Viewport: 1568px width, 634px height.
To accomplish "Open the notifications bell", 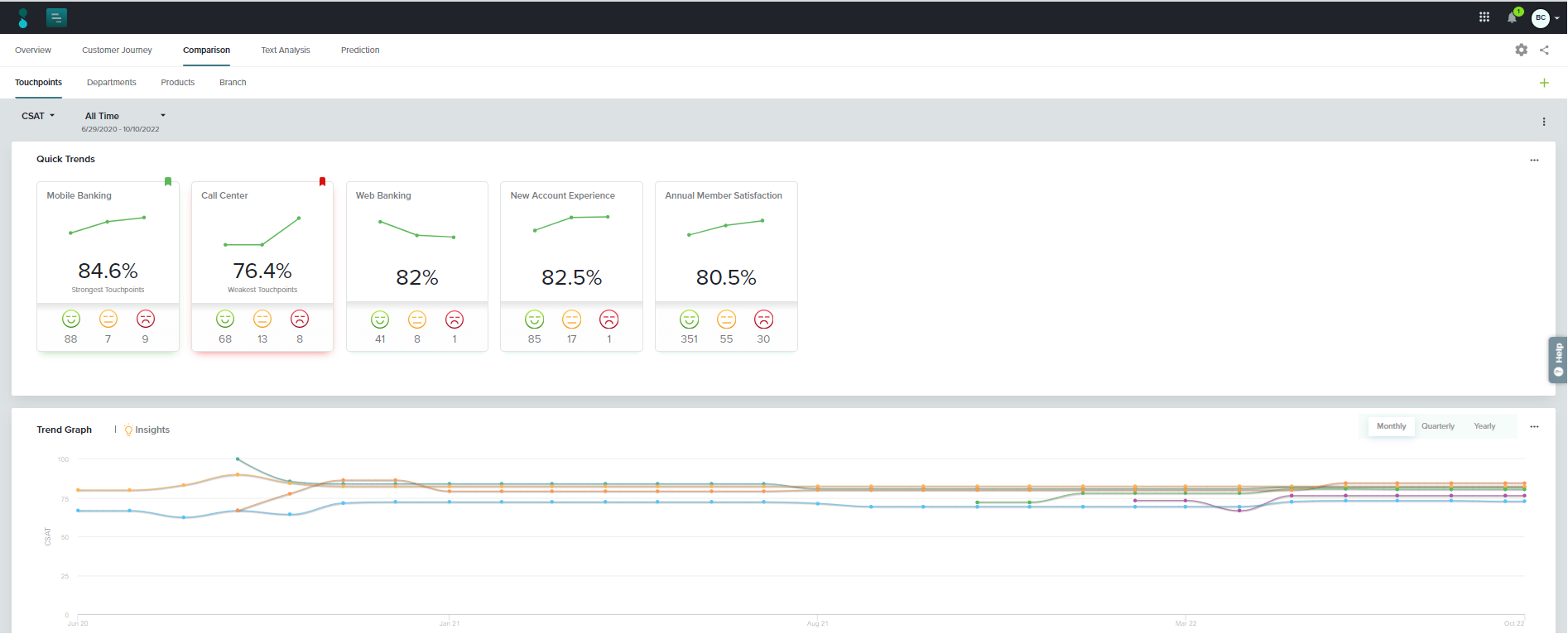I will (x=1512, y=17).
